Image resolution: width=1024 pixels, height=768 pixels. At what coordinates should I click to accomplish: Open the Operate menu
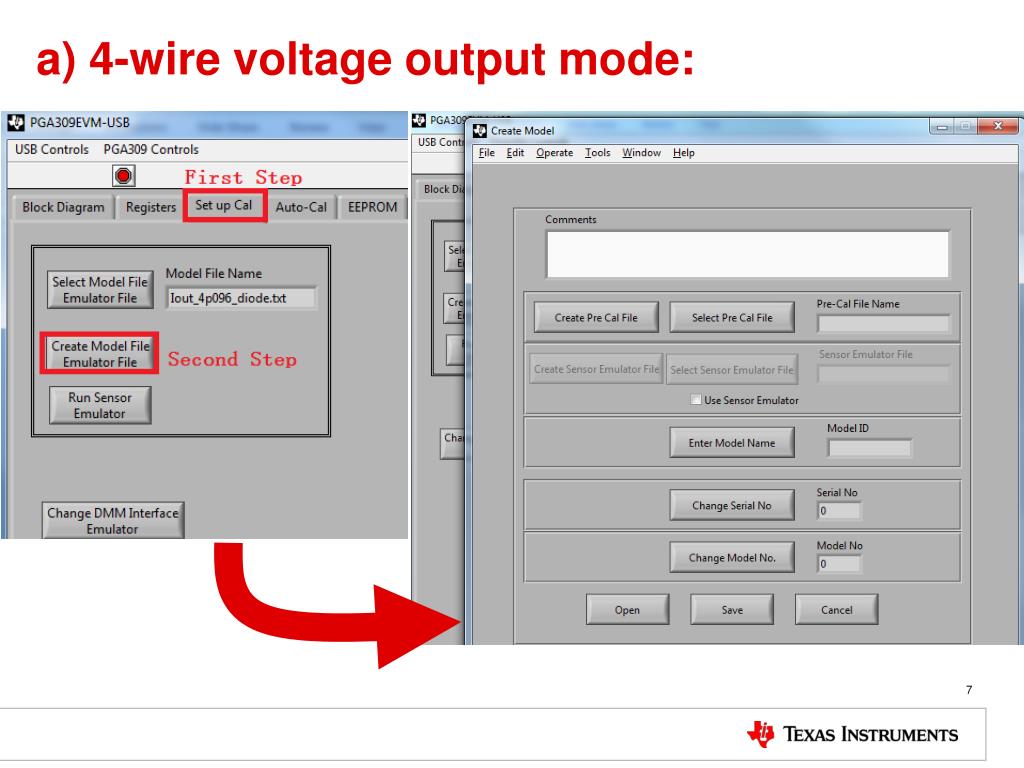(554, 153)
